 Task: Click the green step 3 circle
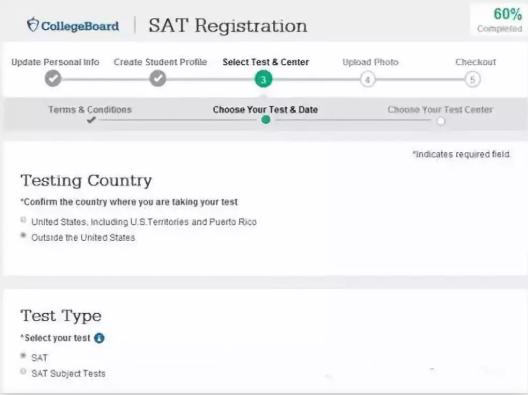pos(263,79)
